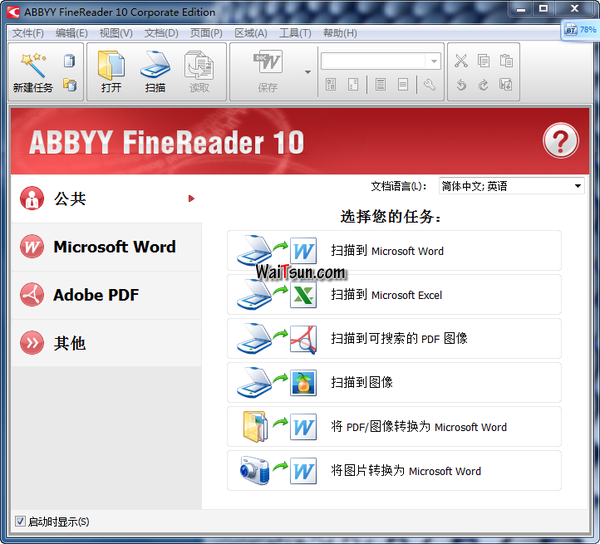Start 将 PDF/图像转换为 Microsoft Word task
Image resolution: width=600 pixels, height=544 pixels.
pos(394,427)
